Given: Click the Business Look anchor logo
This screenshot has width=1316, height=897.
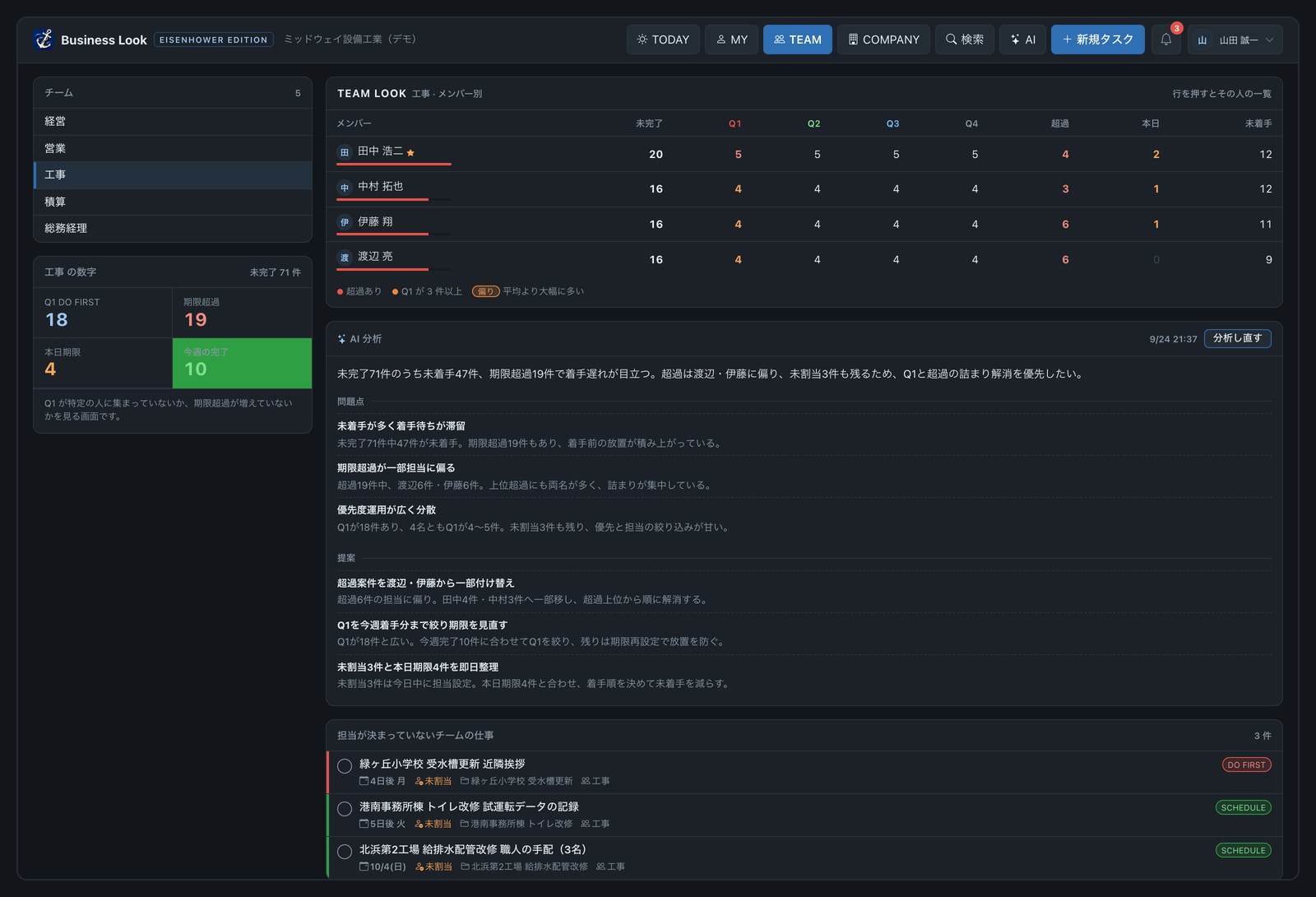Looking at the screenshot, I should pyautogui.click(x=44, y=39).
